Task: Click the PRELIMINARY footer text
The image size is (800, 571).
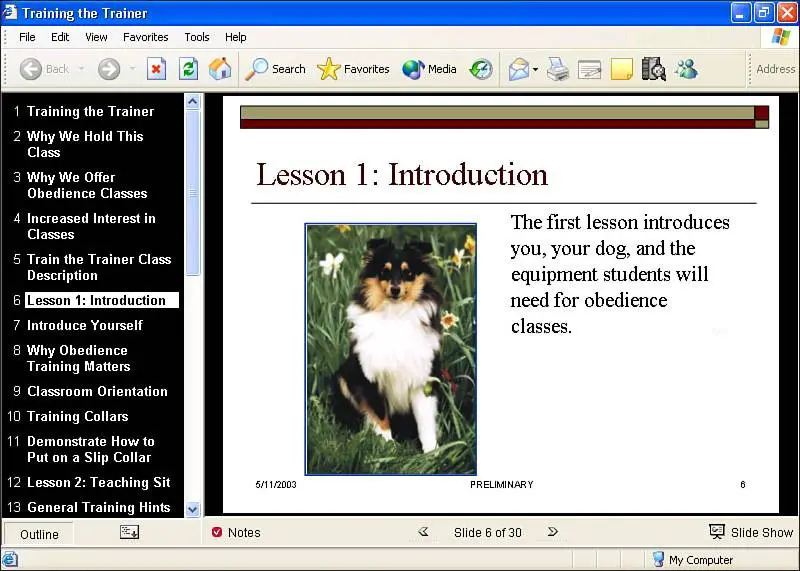Action: 502,484
